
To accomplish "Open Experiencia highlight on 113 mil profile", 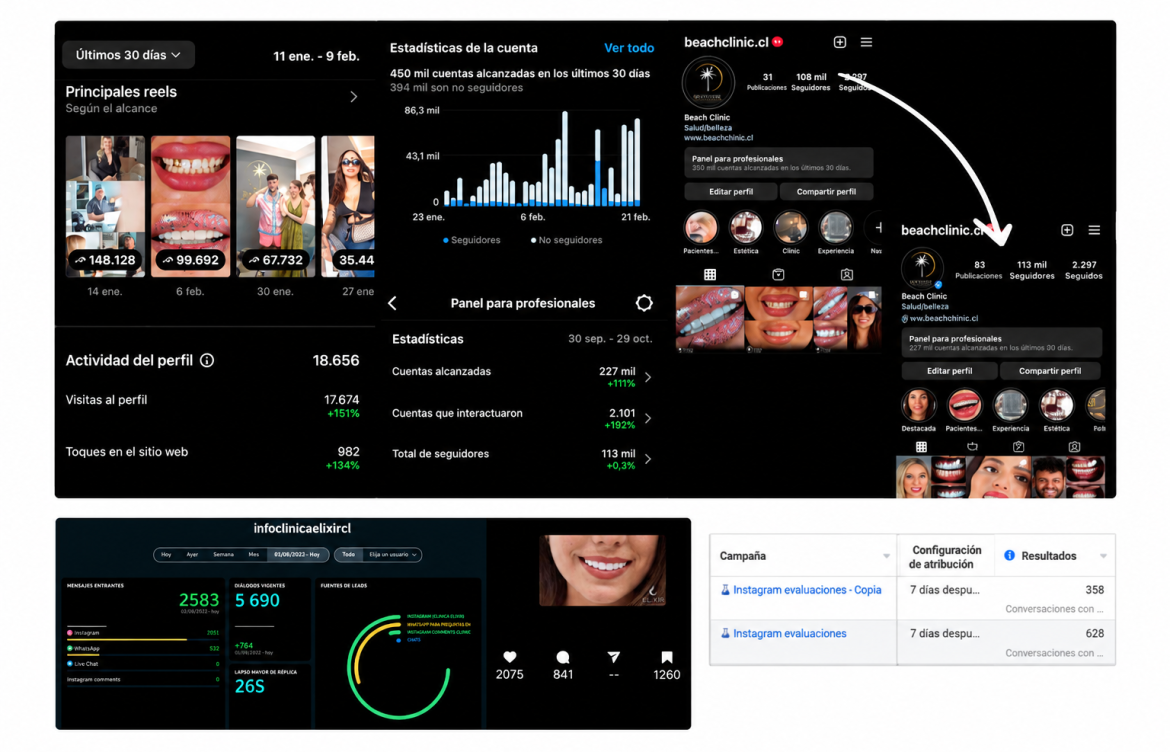I will 1010,405.
